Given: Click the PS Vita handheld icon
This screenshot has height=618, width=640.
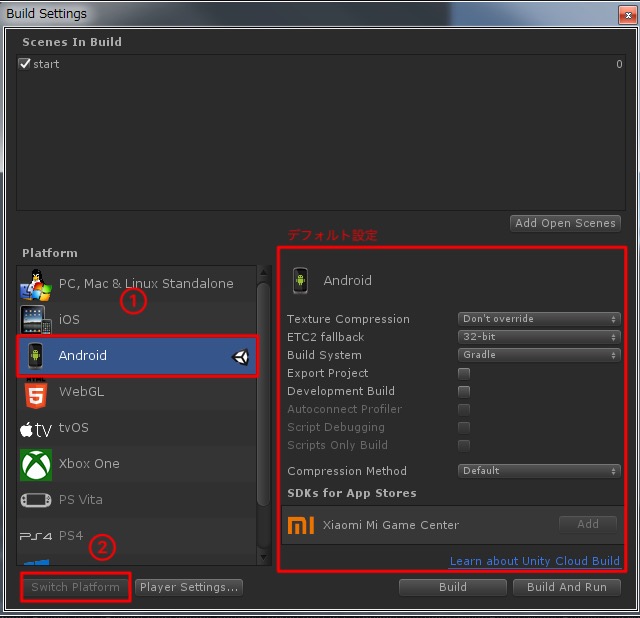Looking at the screenshot, I should (36, 500).
